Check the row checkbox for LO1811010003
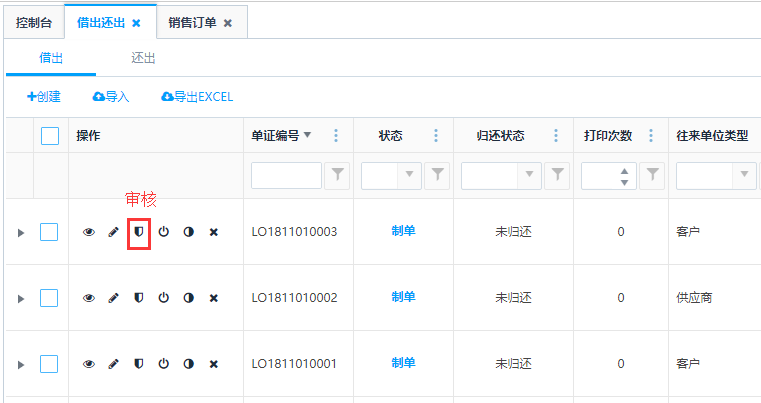The height and width of the screenshot is (403, 761). click(x=50, y=232)
